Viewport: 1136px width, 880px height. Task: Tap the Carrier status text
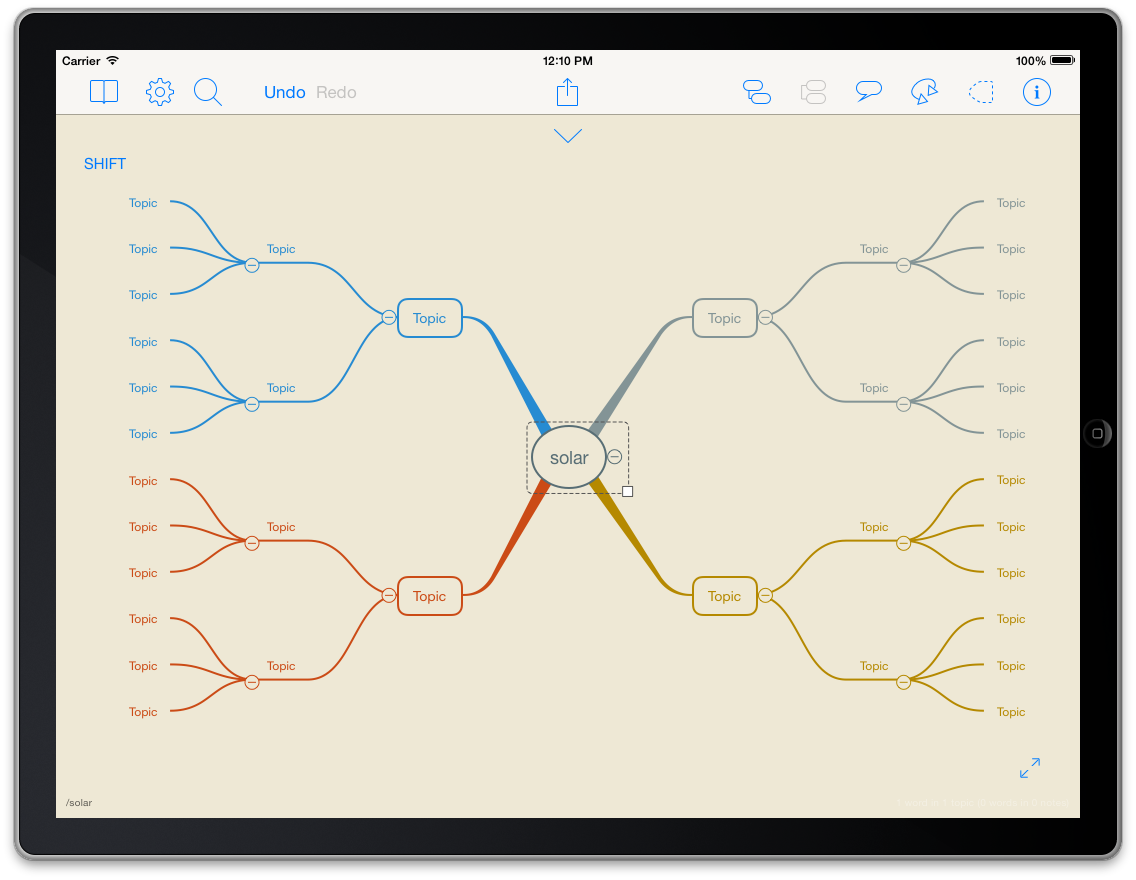pyautogui.click(x=81, y=61)
